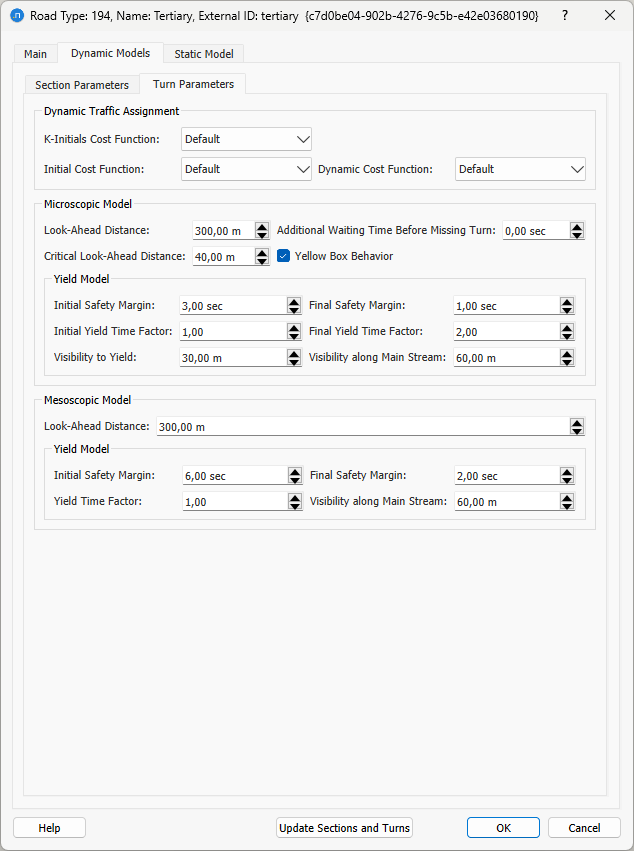Increase Look-Ahead Distance using its up arrow

click(261, 225)
